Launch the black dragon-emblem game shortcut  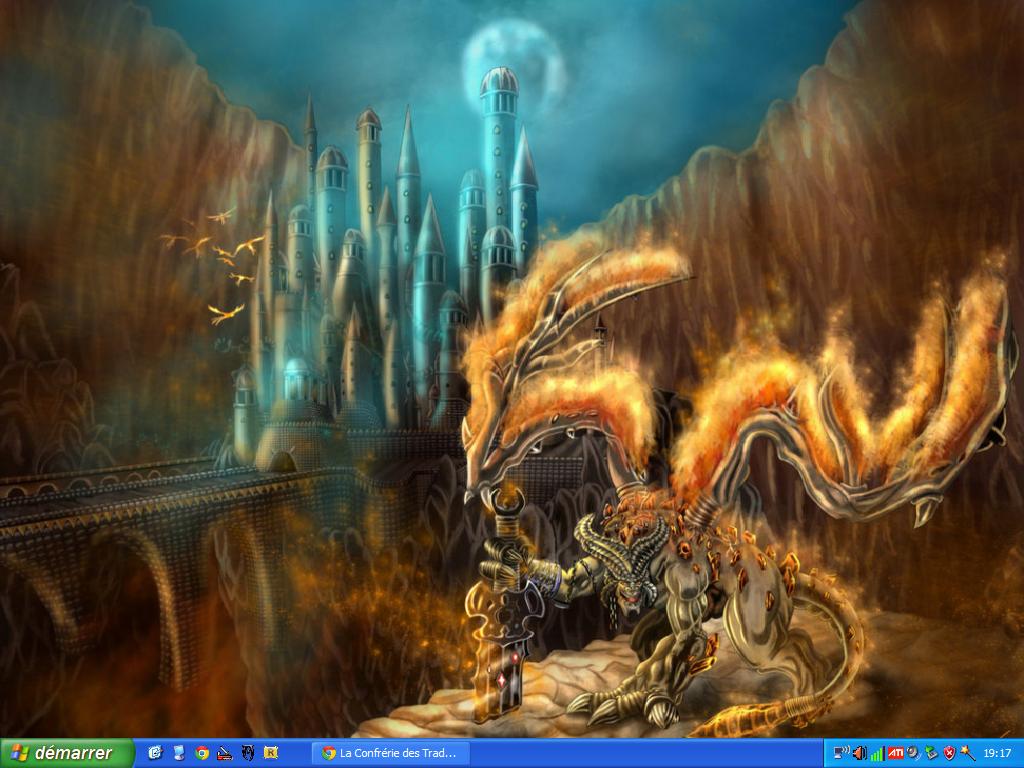tap(248, 753)
